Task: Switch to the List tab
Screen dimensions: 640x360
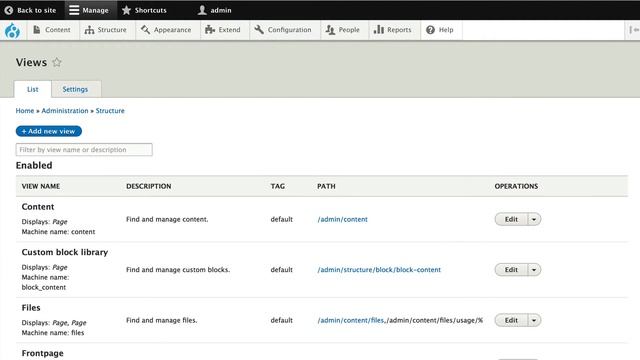Action: tap(33, 89)
